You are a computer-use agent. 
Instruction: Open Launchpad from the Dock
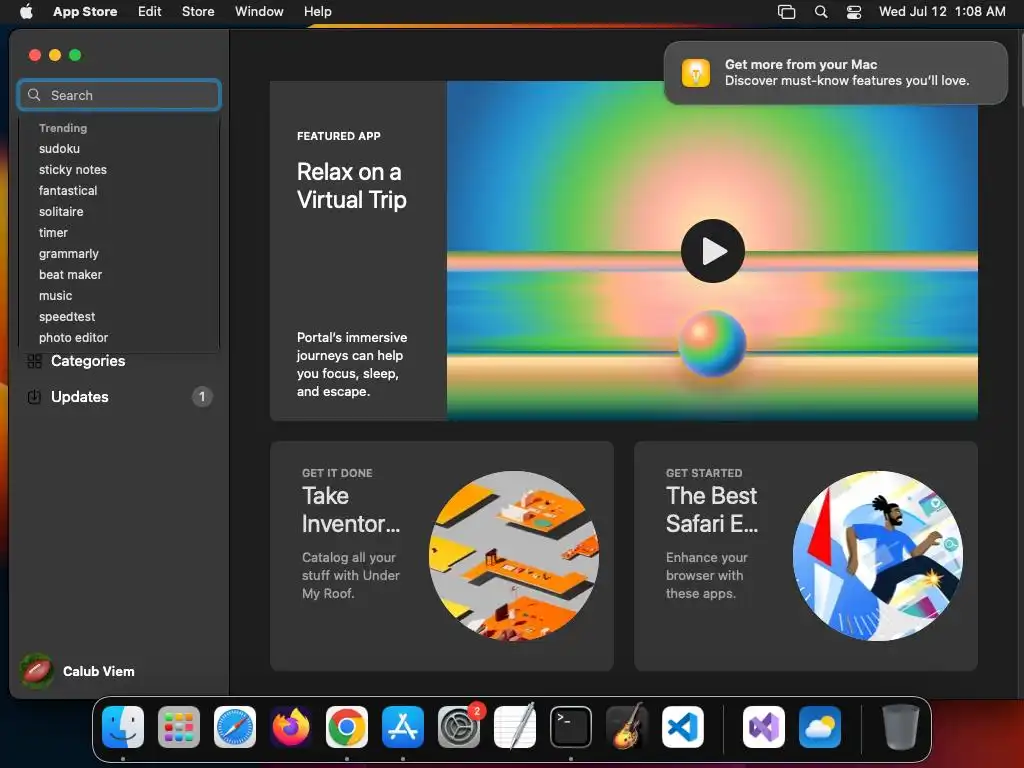179,727
